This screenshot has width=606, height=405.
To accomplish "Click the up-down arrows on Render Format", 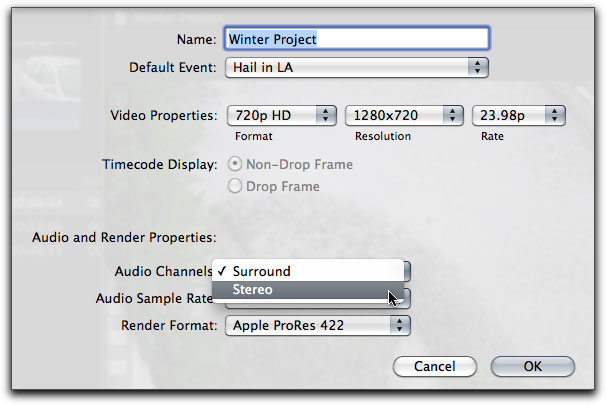I will tap(399, 325).
